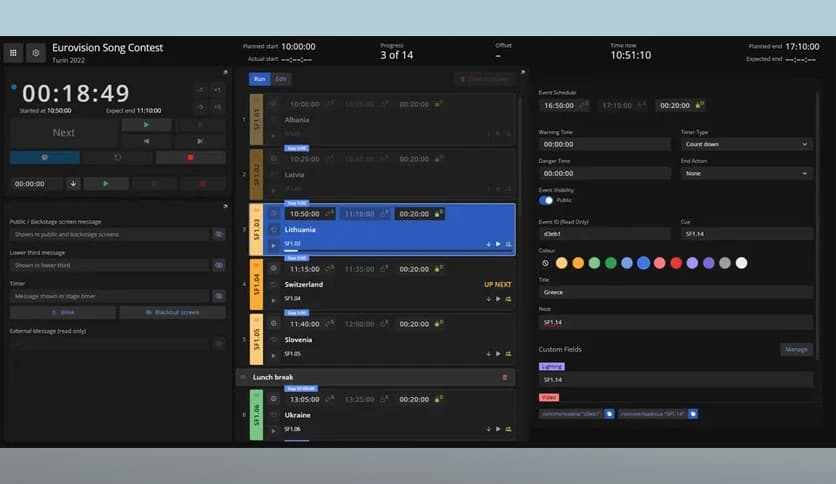Edit the Cue field SF1.14

click(746, 233)
